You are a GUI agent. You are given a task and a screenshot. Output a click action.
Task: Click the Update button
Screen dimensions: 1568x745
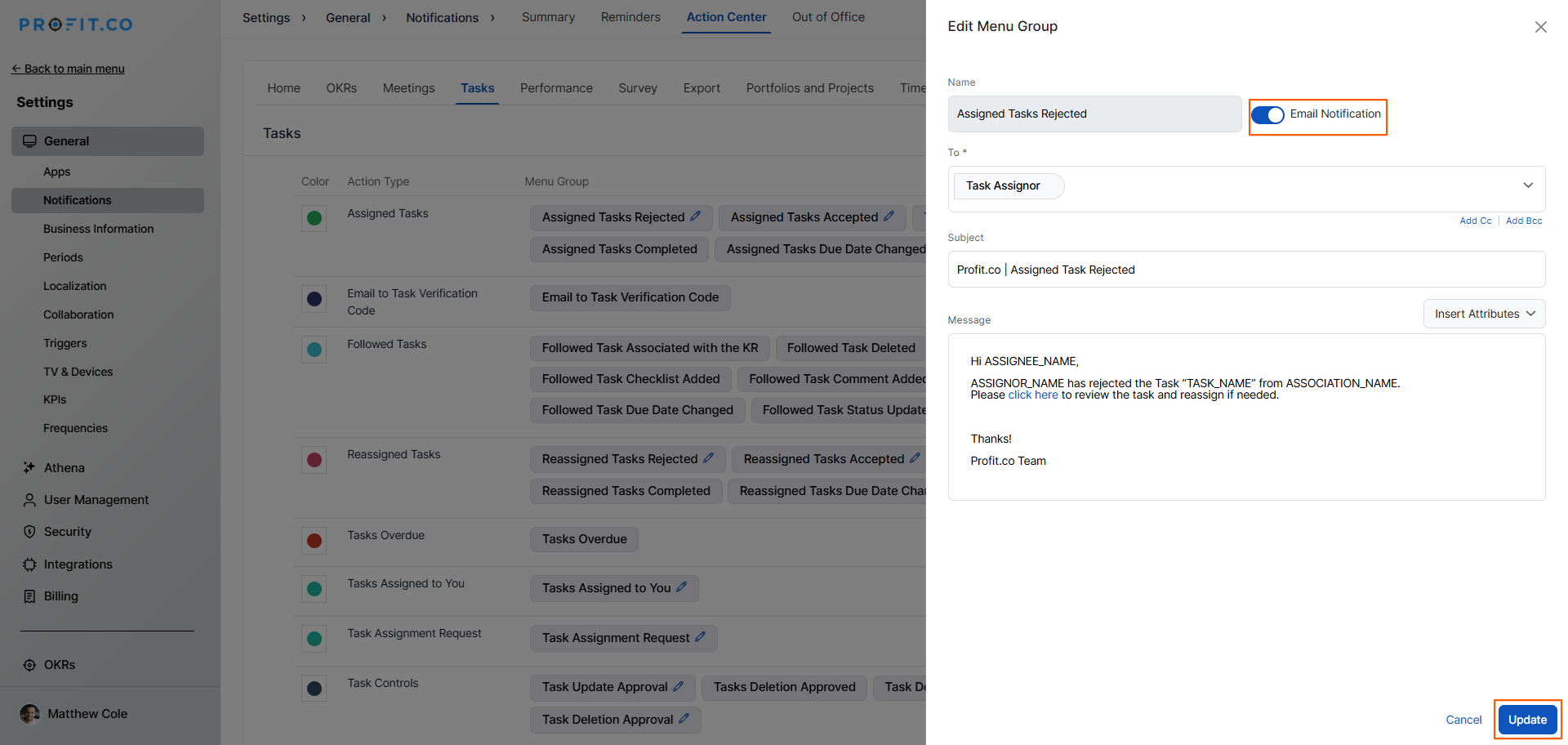click(1526, 720)
